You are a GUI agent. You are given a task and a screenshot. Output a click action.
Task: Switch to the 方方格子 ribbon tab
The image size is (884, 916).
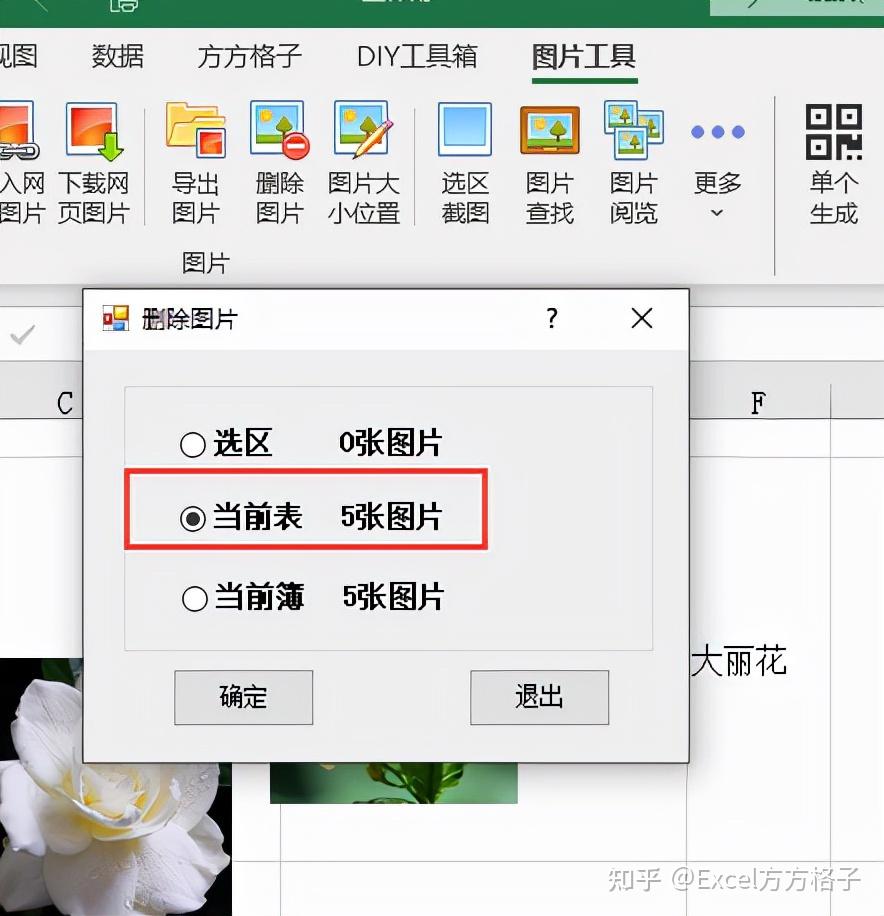click(246, 57)
